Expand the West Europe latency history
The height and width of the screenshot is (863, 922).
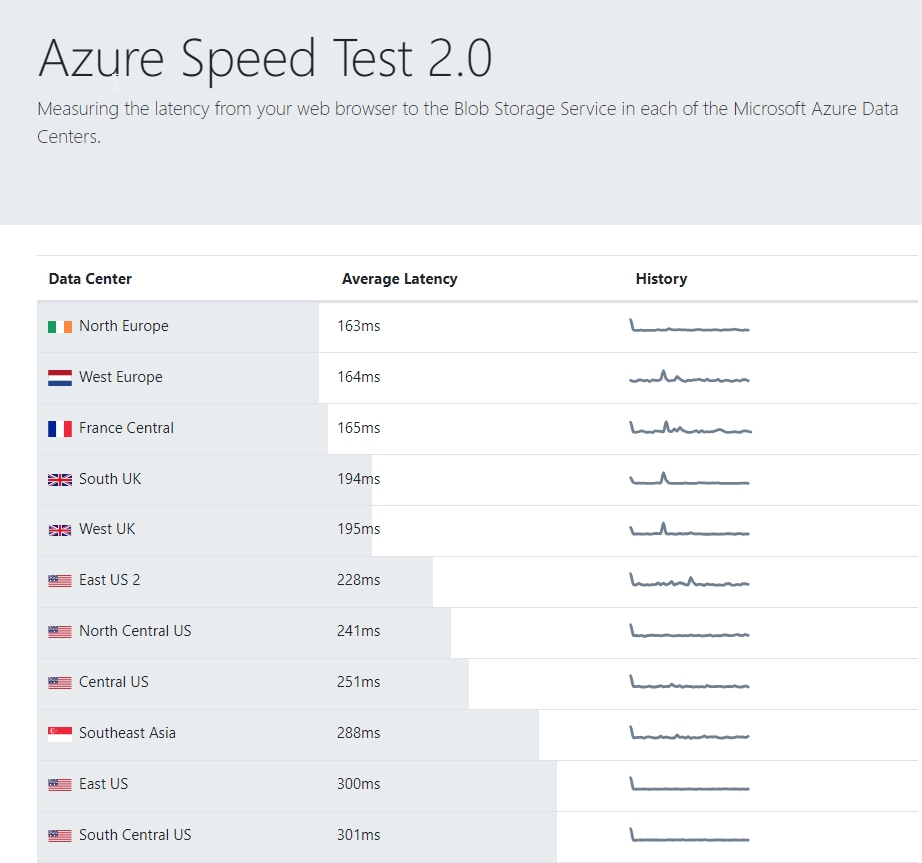coord(689,377)
